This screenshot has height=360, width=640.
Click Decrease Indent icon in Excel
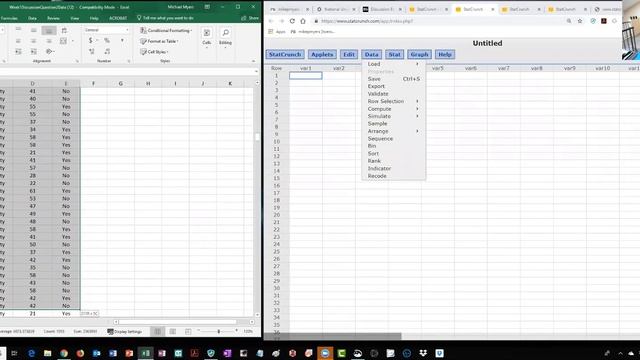tap(18, 51)
